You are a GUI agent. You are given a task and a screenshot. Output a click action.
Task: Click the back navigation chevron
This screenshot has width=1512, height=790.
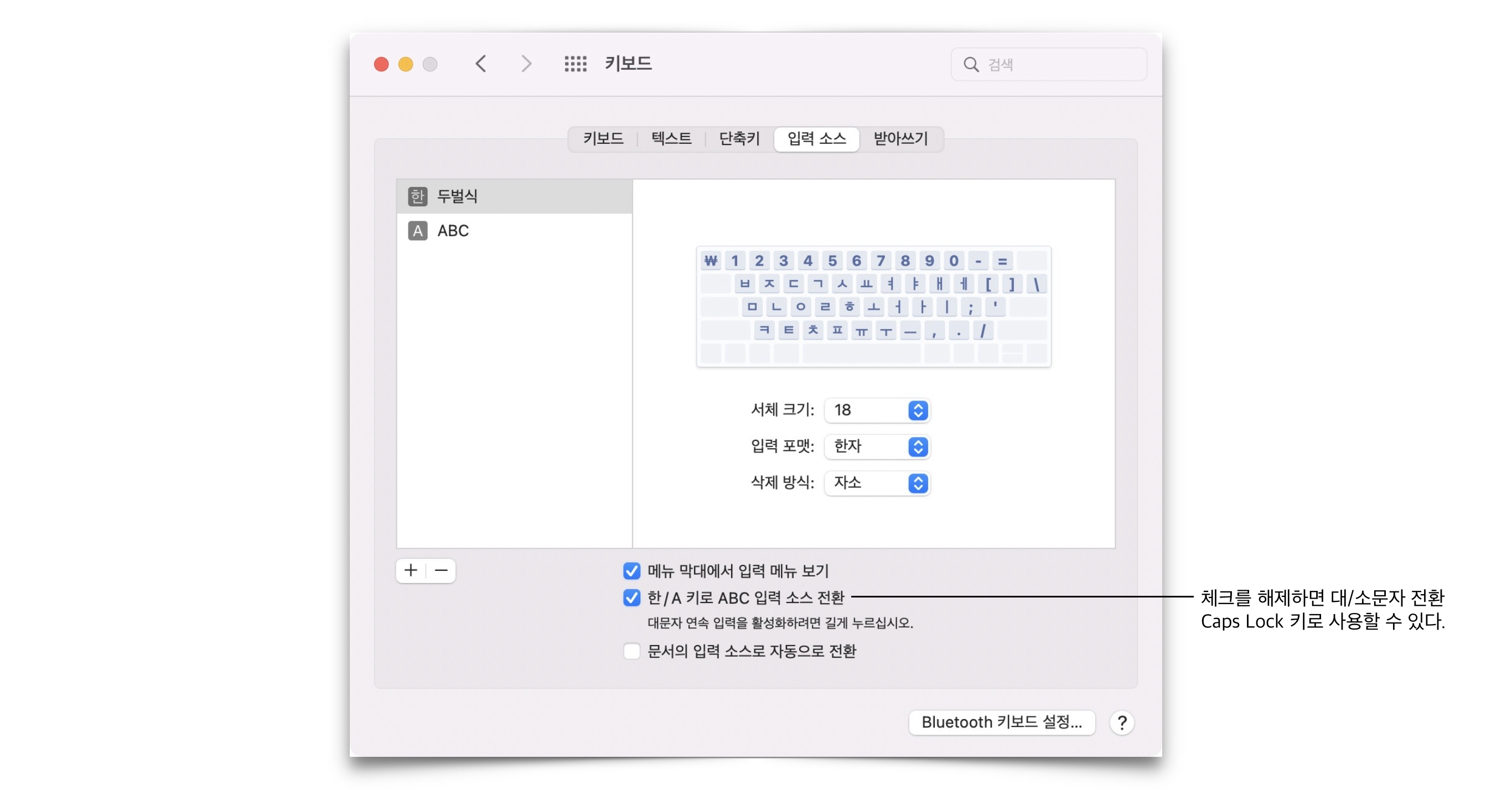[481, 64]
